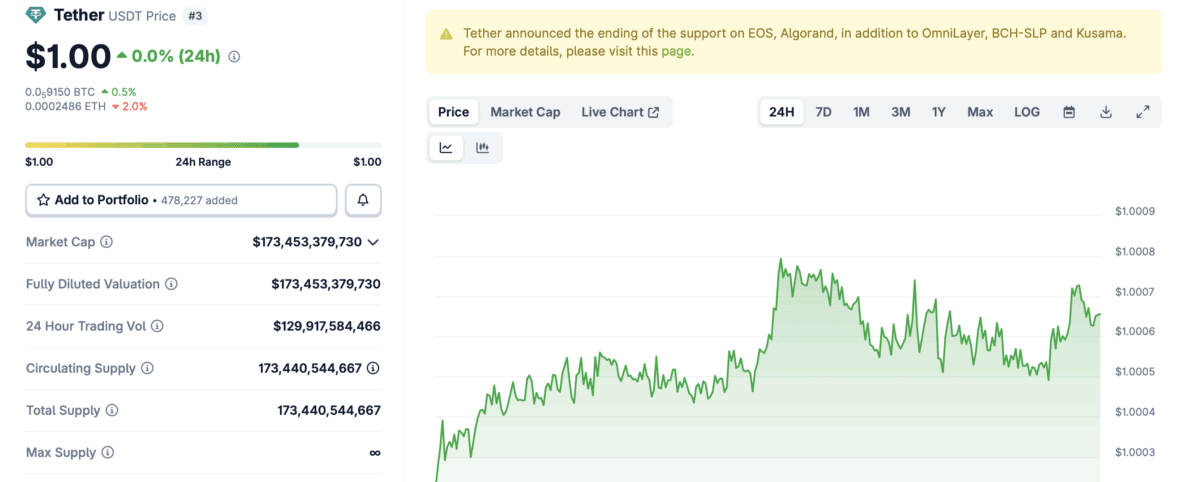Image resolution: width=1200 pixels, height=482 pixels.
Task: Open the 'page' link in announcement
Action: 676,51
